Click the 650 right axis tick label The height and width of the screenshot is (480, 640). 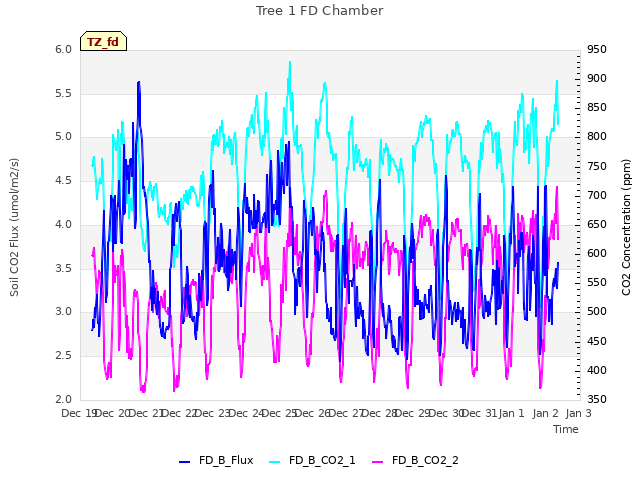pos(597,224)
